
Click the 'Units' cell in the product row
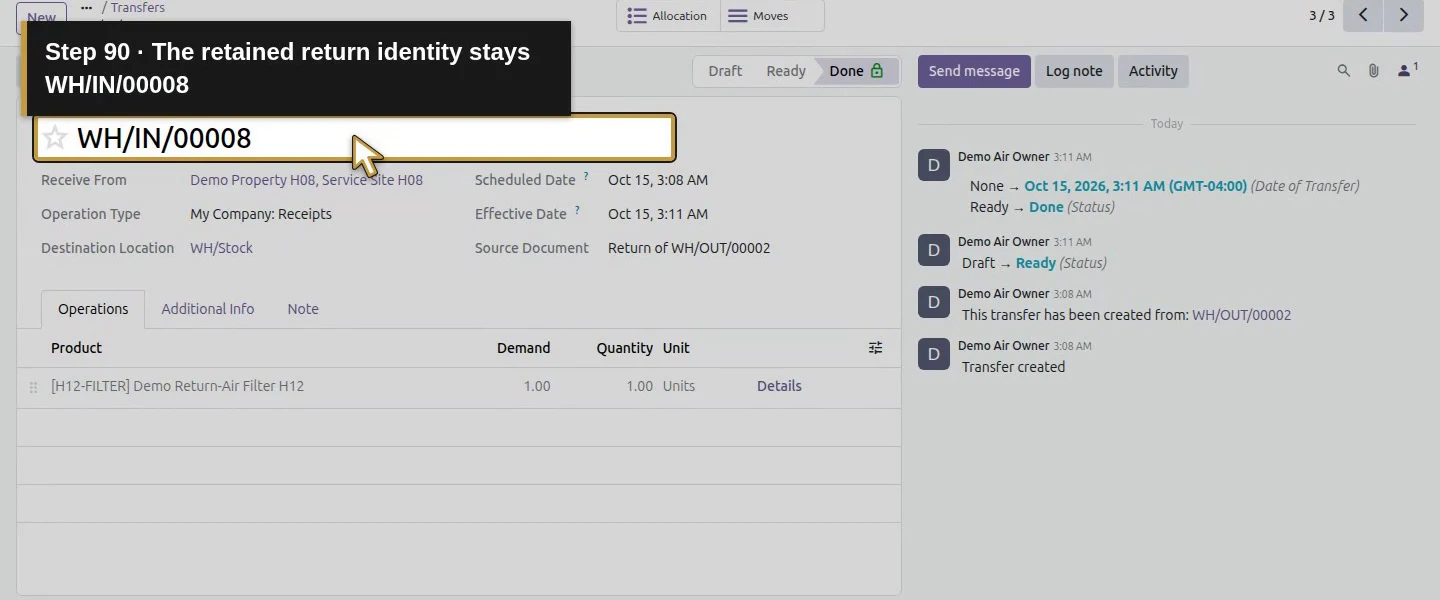tap(679, 386)
